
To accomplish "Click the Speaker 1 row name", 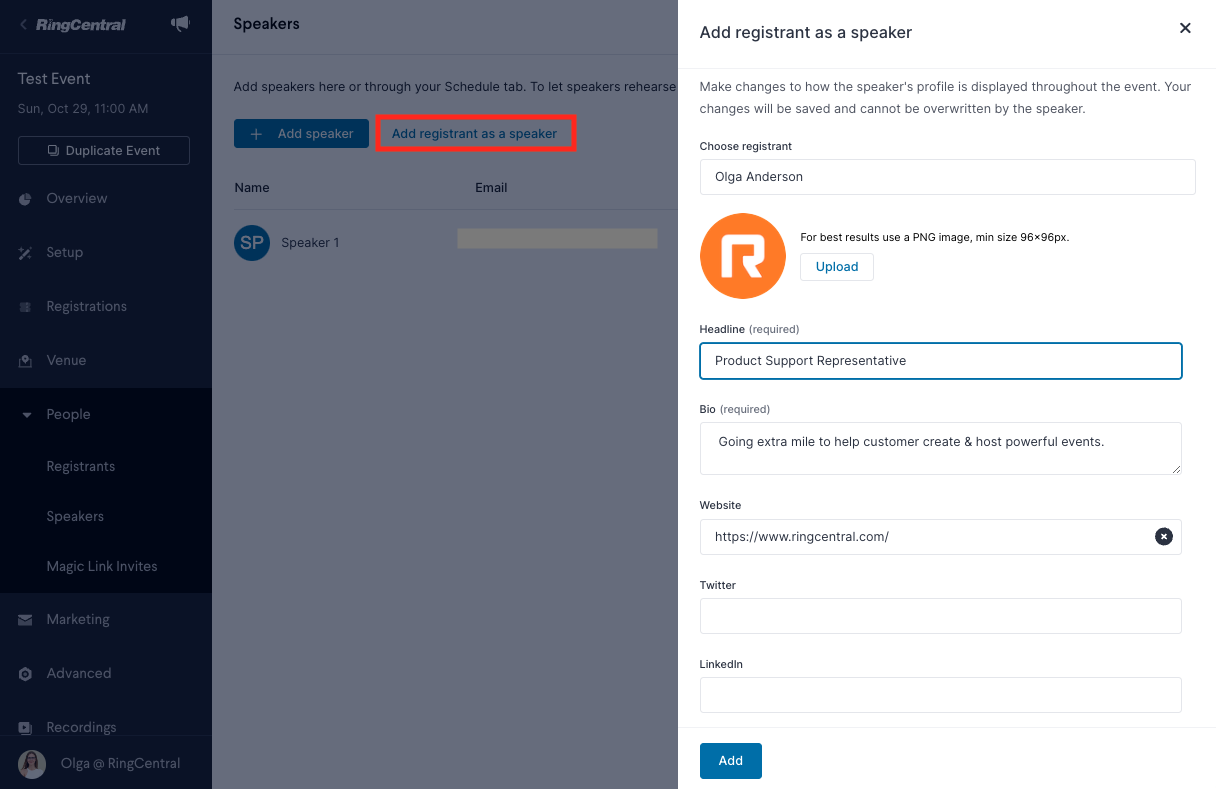I will pos(310,242).
